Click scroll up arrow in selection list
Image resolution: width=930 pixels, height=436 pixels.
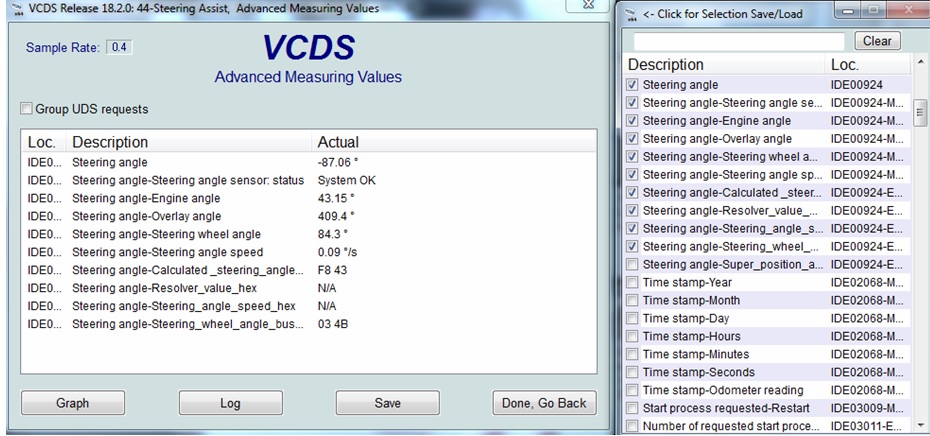point(921,62)
